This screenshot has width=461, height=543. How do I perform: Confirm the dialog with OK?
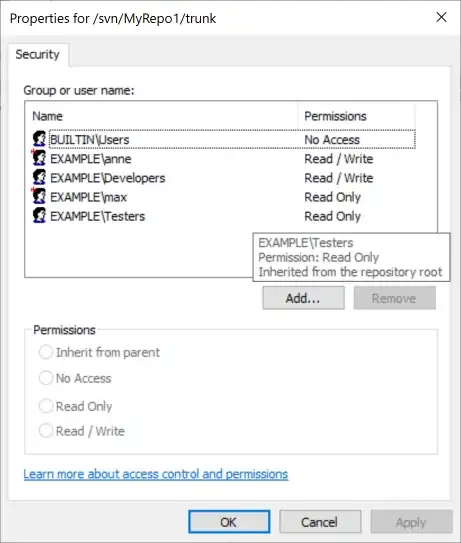click(x=229, y=522)
